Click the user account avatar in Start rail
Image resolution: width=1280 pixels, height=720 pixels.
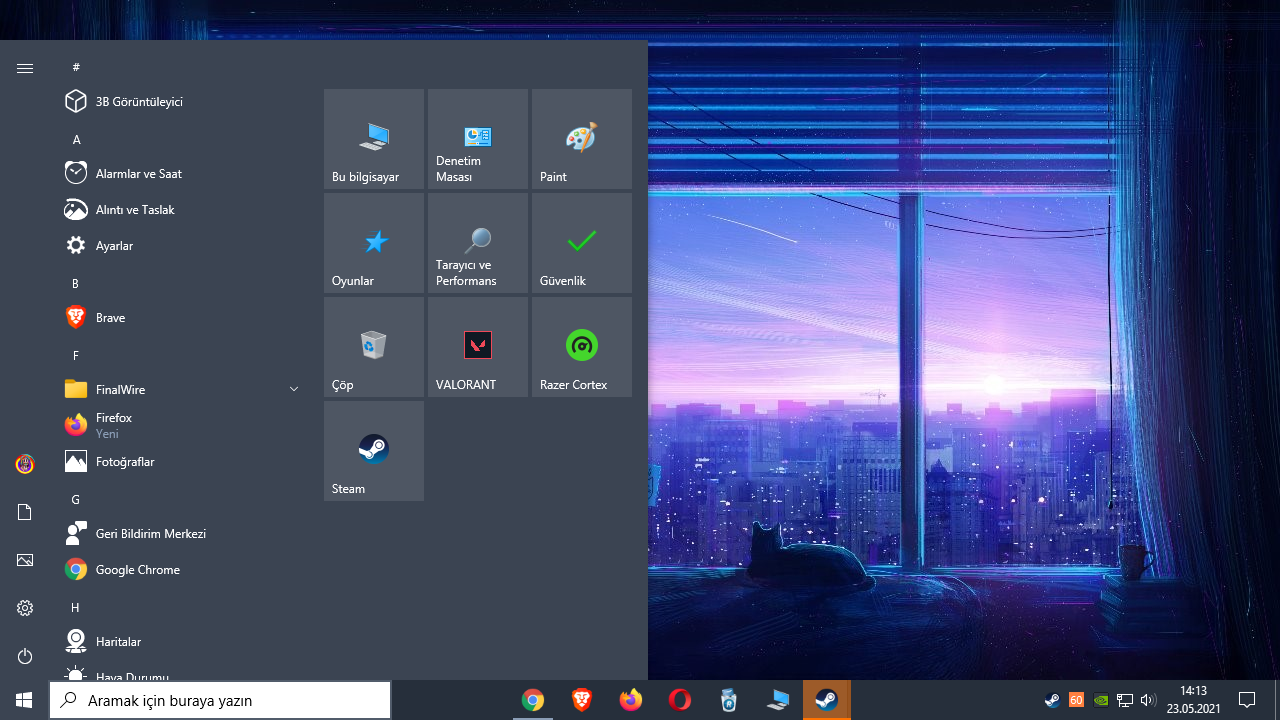click(x=25, y=464)
